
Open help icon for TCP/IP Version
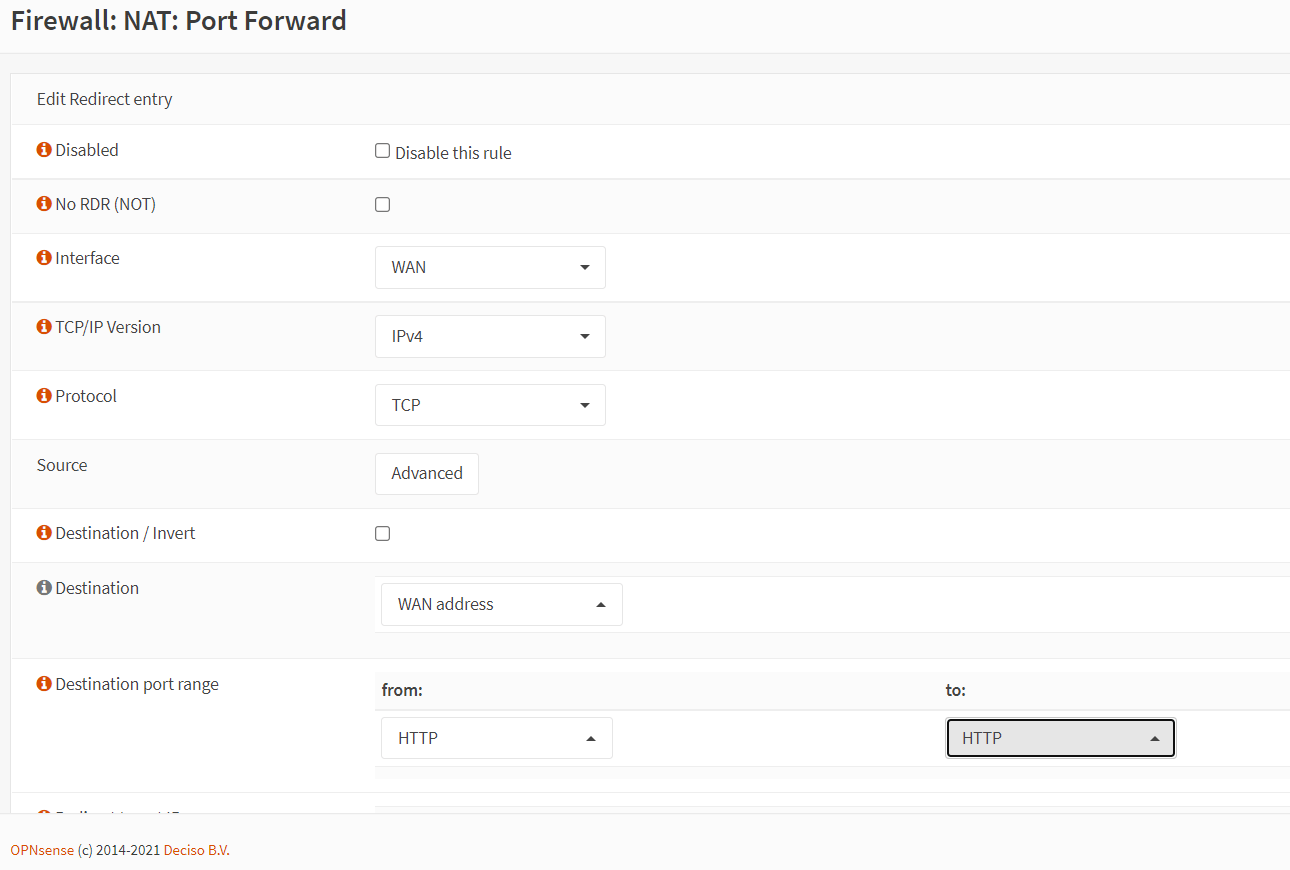click(44, 327)
